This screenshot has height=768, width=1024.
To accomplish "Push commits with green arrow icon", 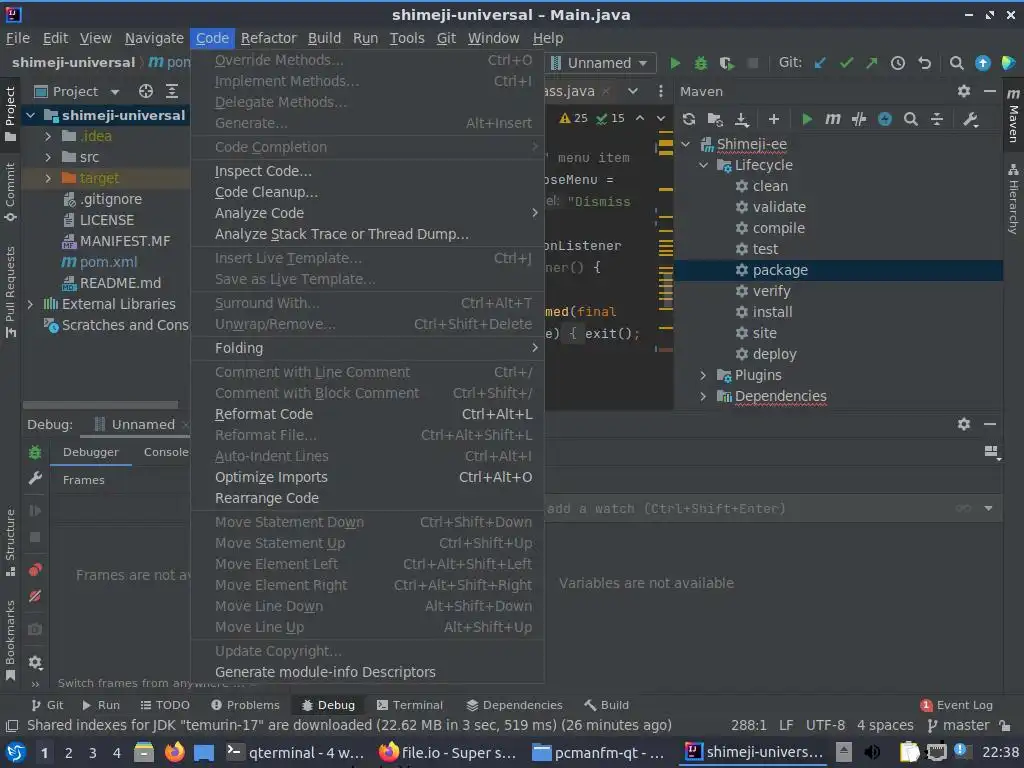I will 872,63.
